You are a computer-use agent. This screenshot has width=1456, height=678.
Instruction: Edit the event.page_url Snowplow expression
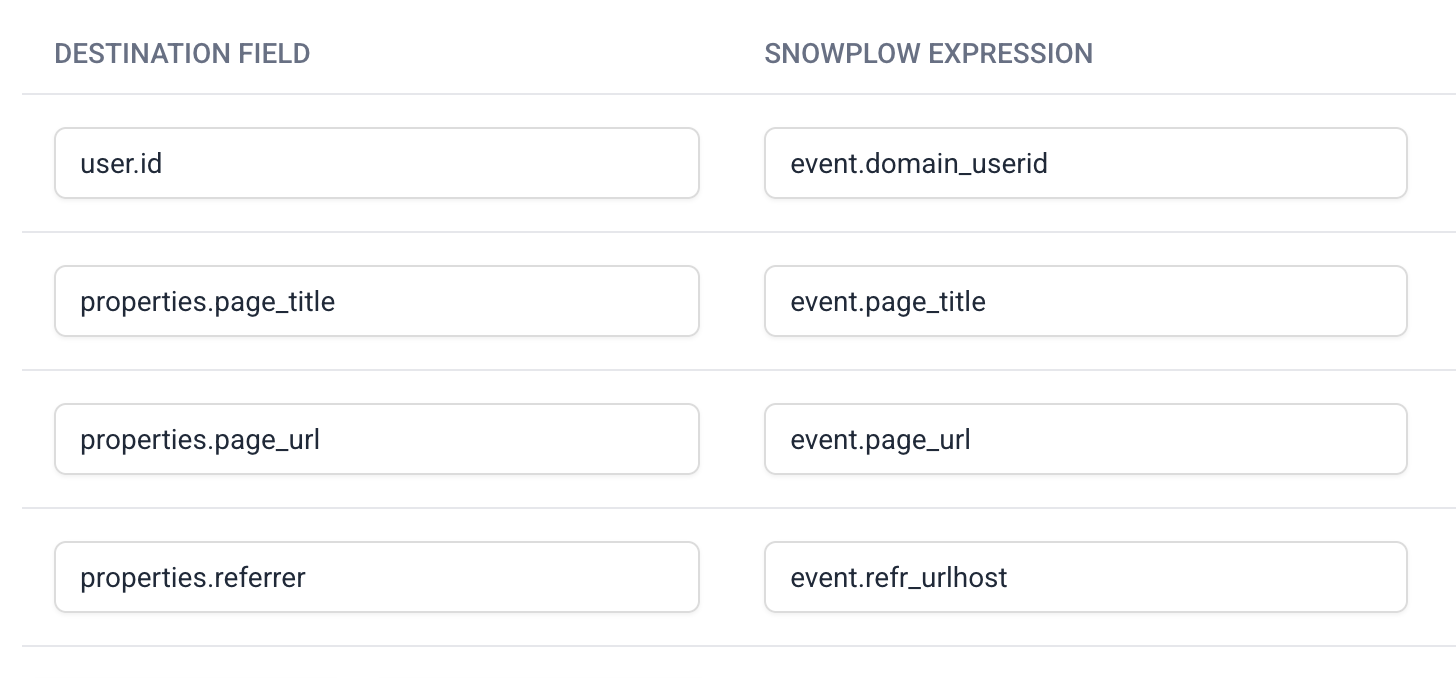(1085, 439)
